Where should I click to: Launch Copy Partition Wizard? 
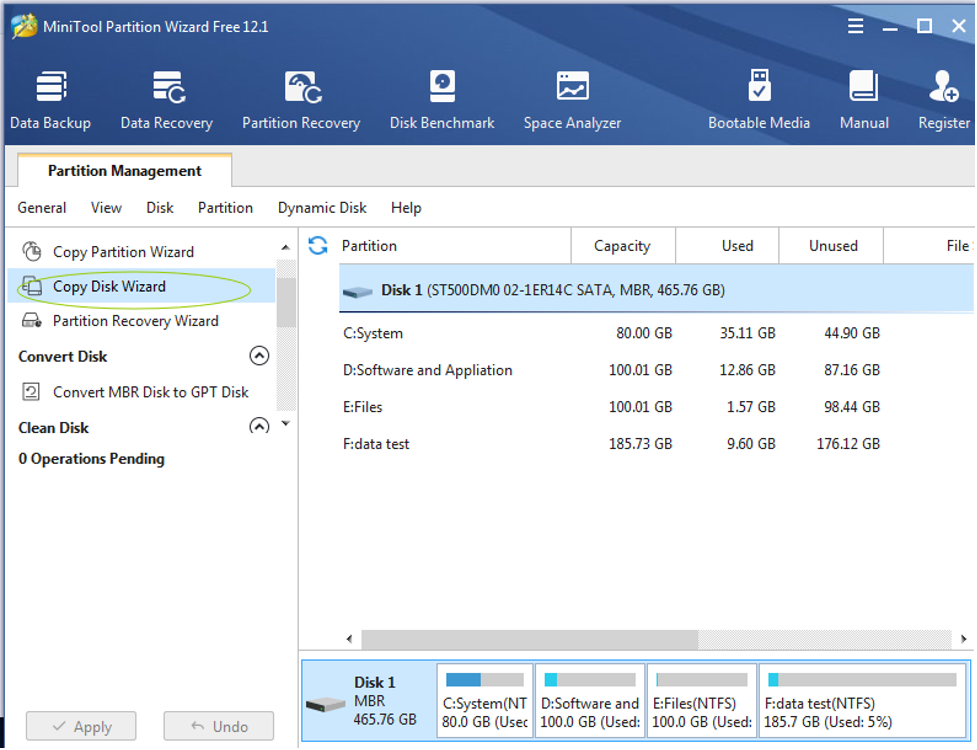123,252
